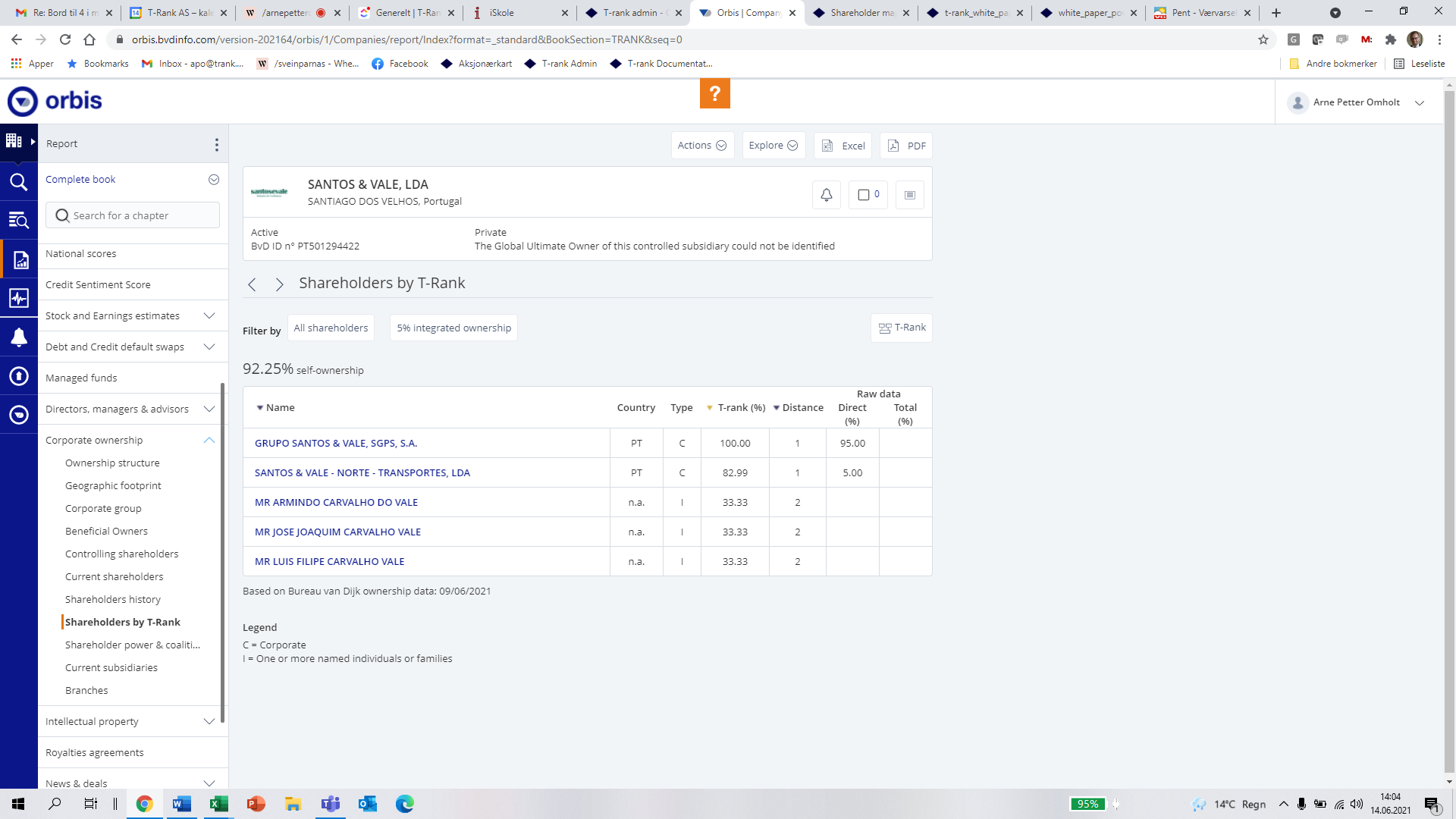Tick the company selection checkbox
The width and height of the screenshot is (1456, 819).
tap(863, 195)
